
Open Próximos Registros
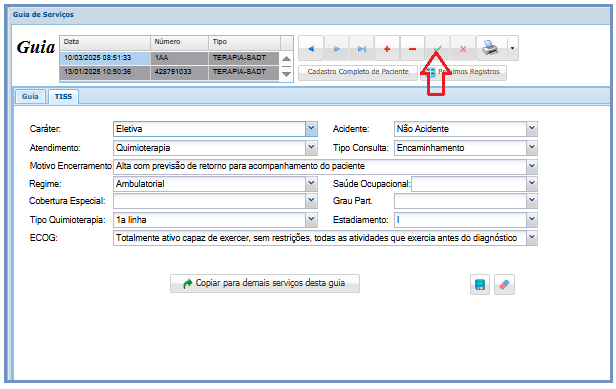(x=464, y=72)
